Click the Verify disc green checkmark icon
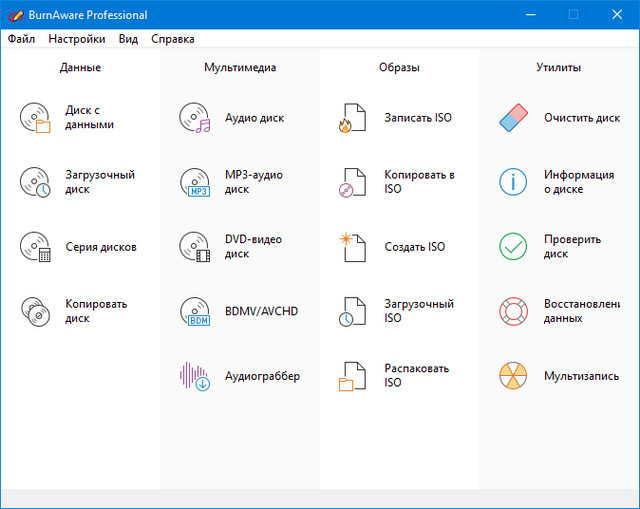Image resolution: width=640 pixels, height=509 pixels. 513,247
